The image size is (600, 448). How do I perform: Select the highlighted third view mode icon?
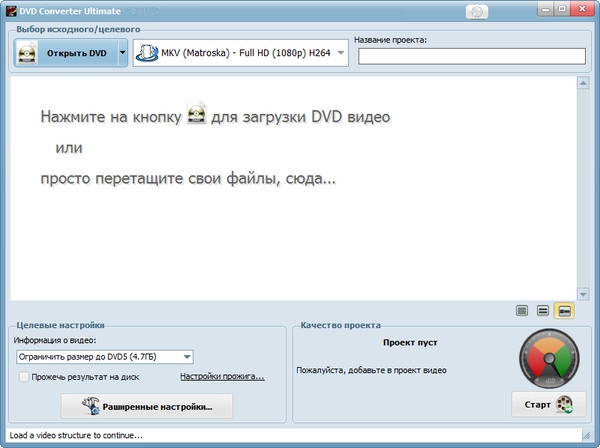[x=564, y=311]
